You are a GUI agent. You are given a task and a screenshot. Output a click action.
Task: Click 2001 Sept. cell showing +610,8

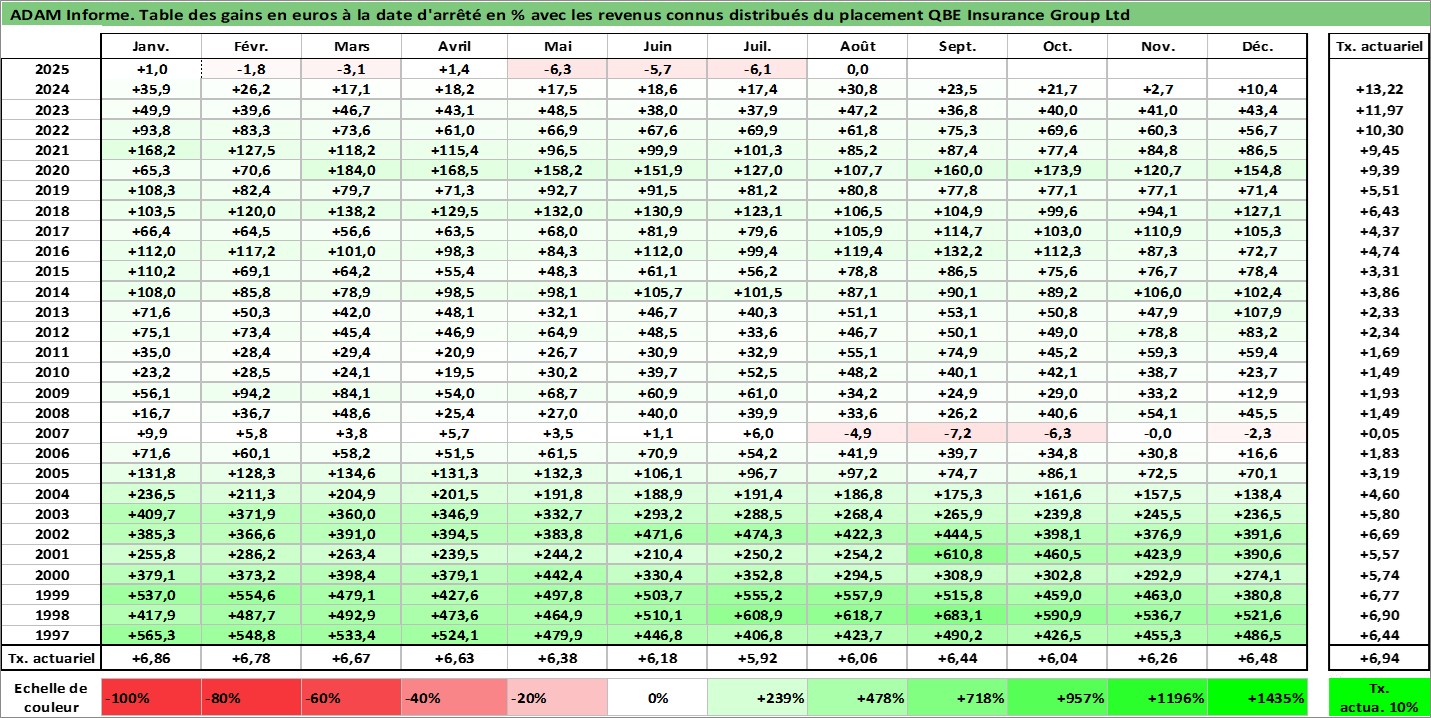957,555
